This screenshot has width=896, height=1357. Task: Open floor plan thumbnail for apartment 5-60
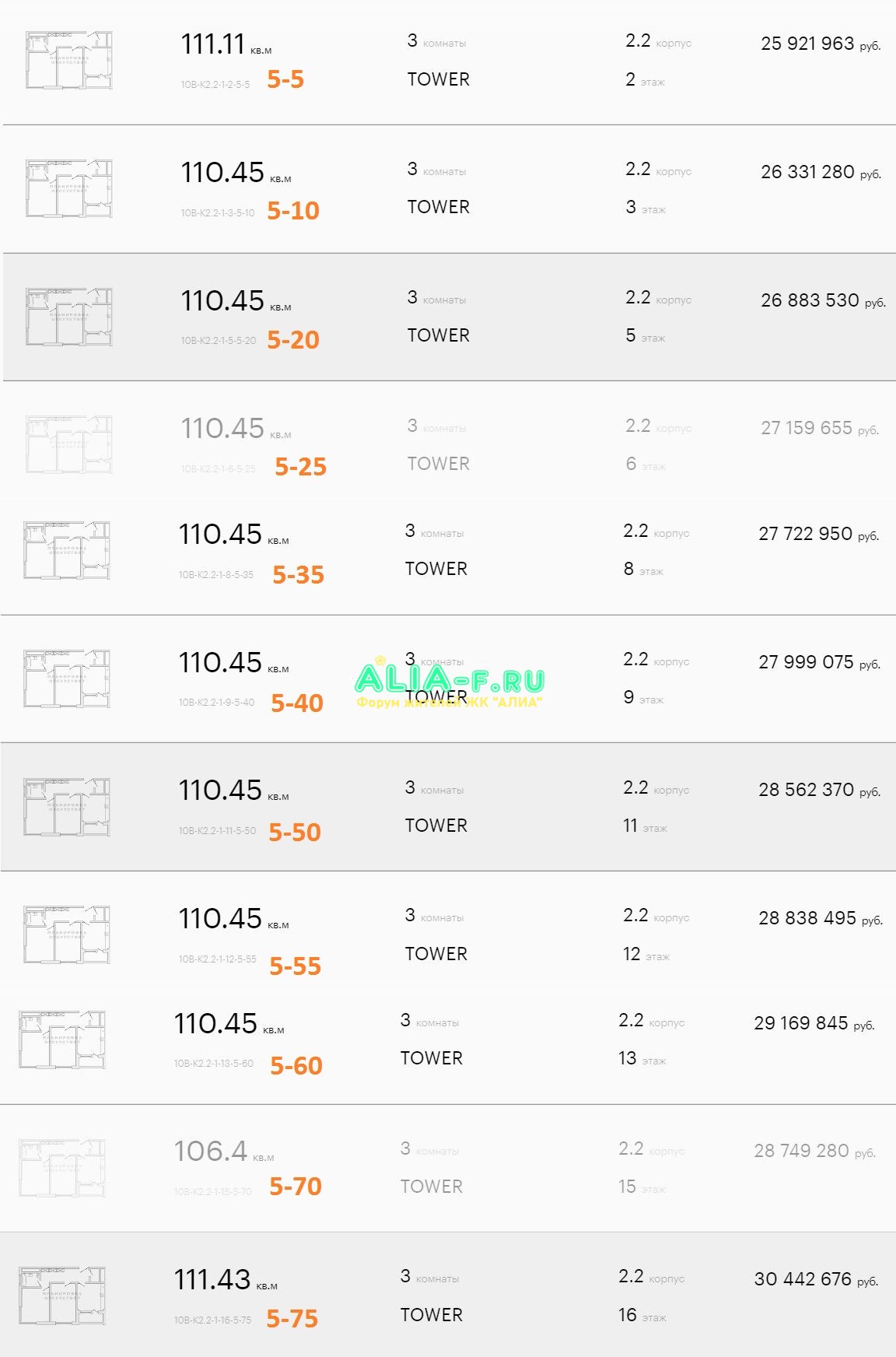62,1040
